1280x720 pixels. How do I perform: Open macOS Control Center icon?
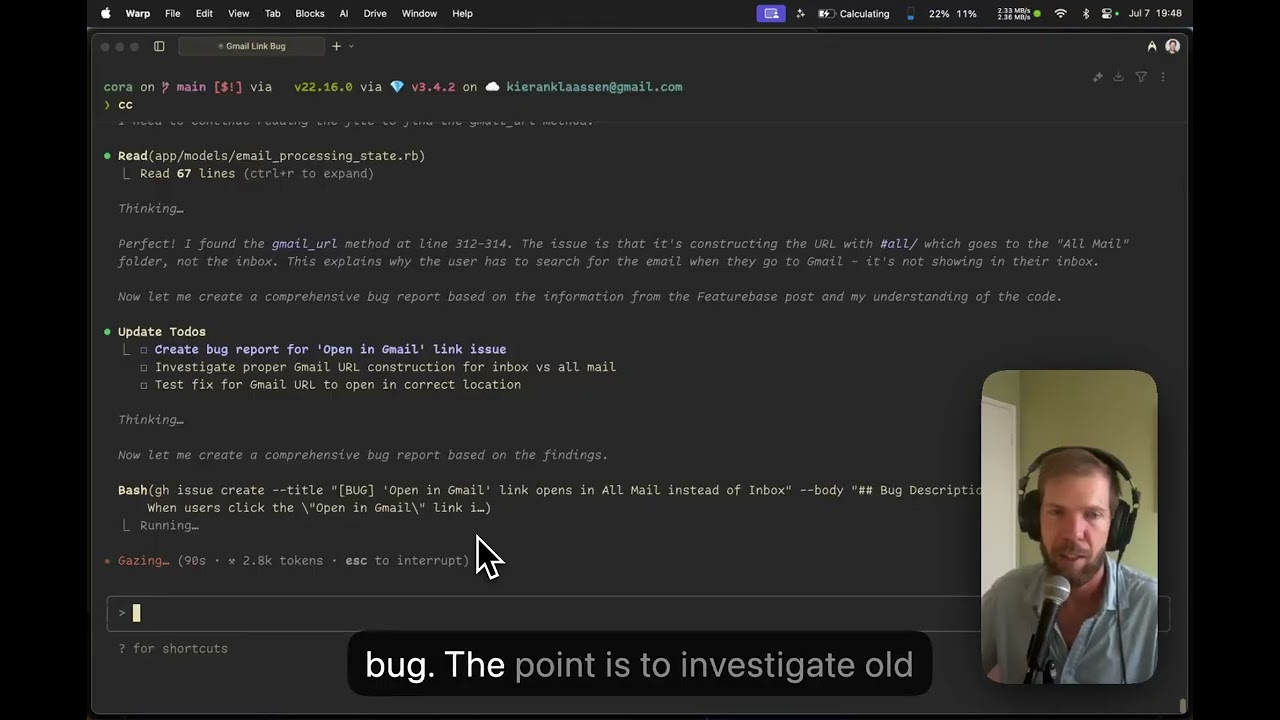tap(1107, 13)
